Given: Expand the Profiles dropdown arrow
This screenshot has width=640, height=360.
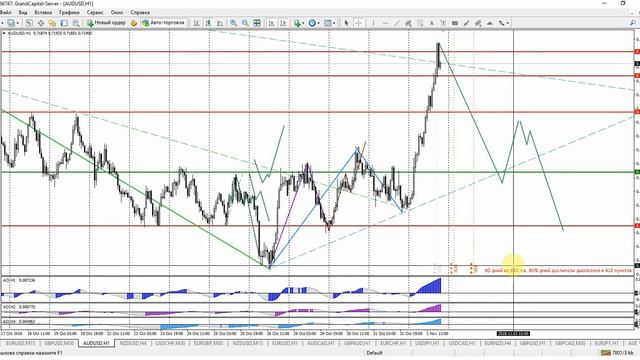Looking at the screenshot, I should coord(17,23).
